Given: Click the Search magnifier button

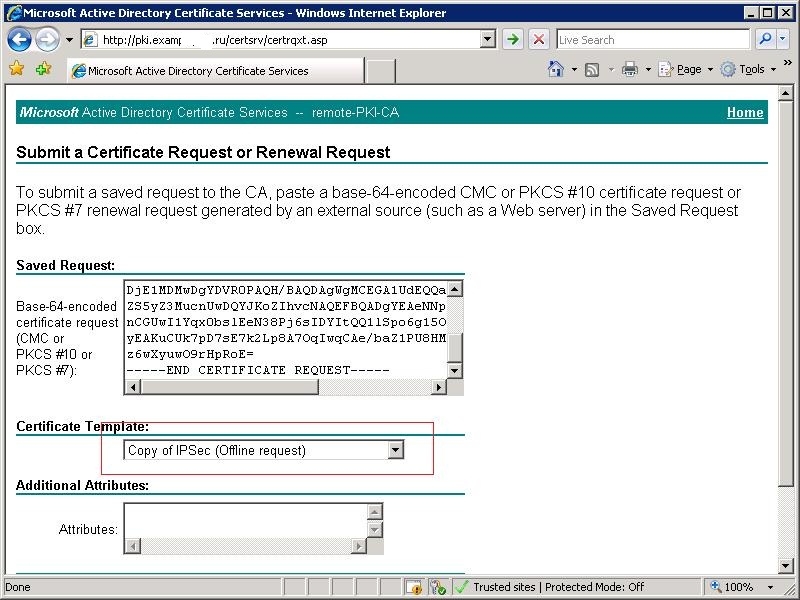Looking at the screenshot, I should [765, 39].
